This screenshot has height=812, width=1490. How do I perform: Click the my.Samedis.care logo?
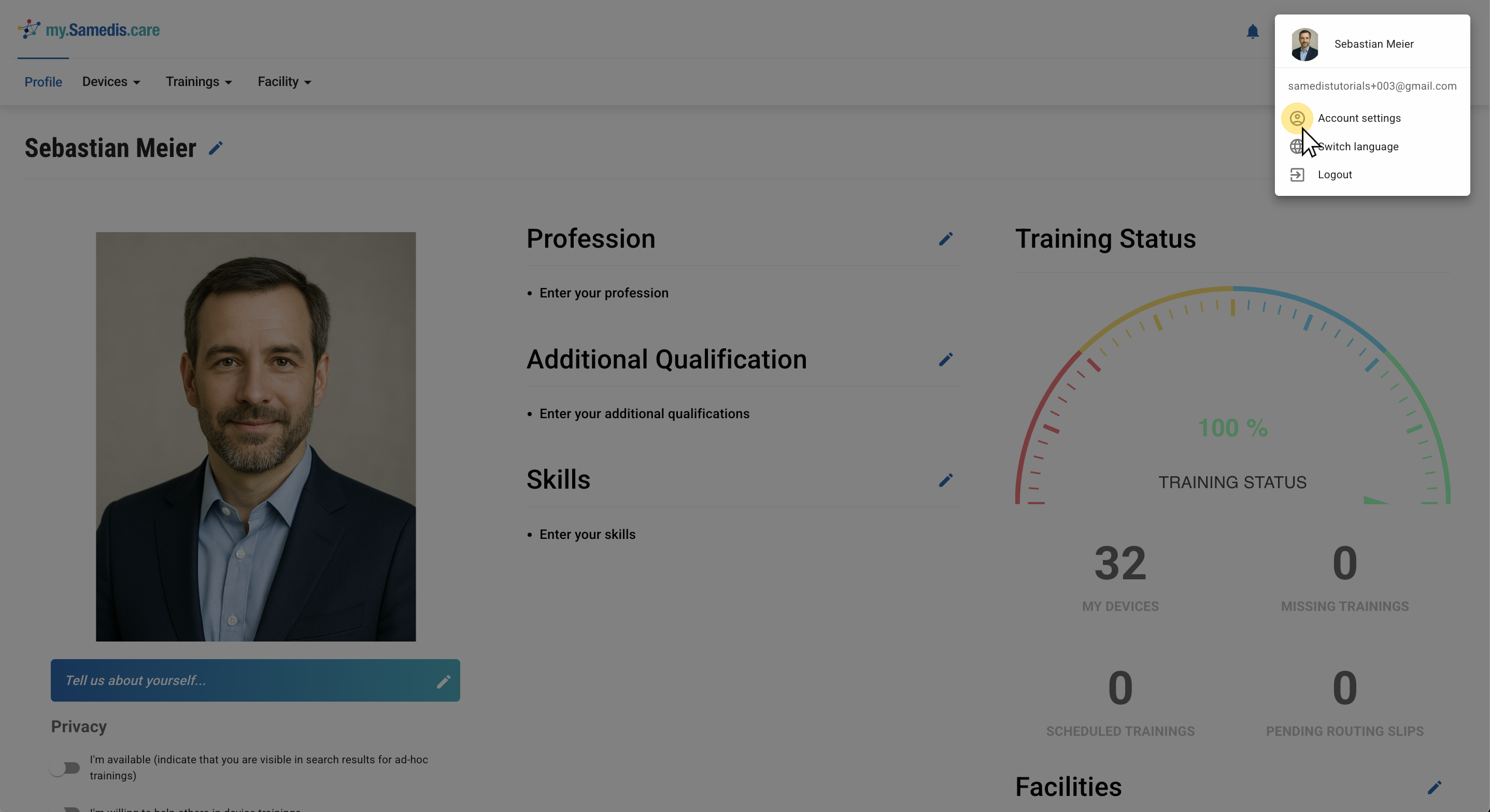point(90,30)
